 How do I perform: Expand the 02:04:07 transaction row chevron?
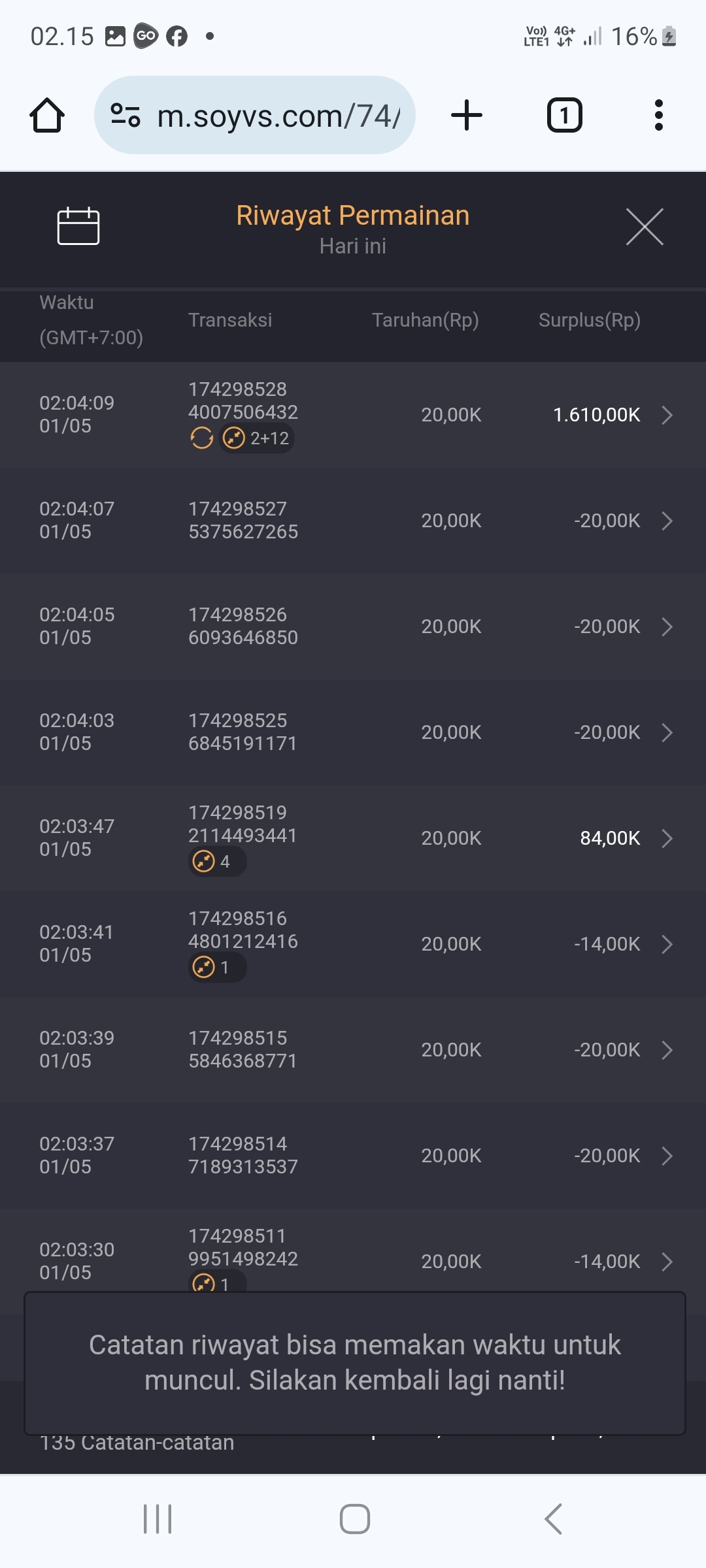click(x=667, y=521)
